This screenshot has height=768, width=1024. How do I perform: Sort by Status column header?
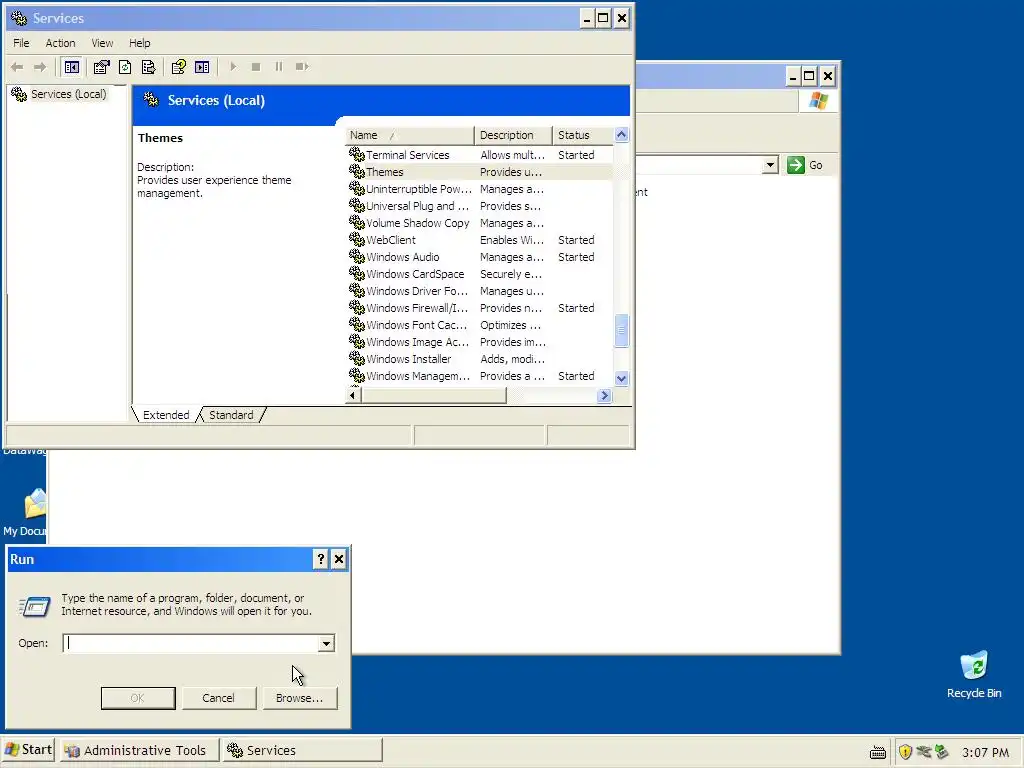point(583,135)
